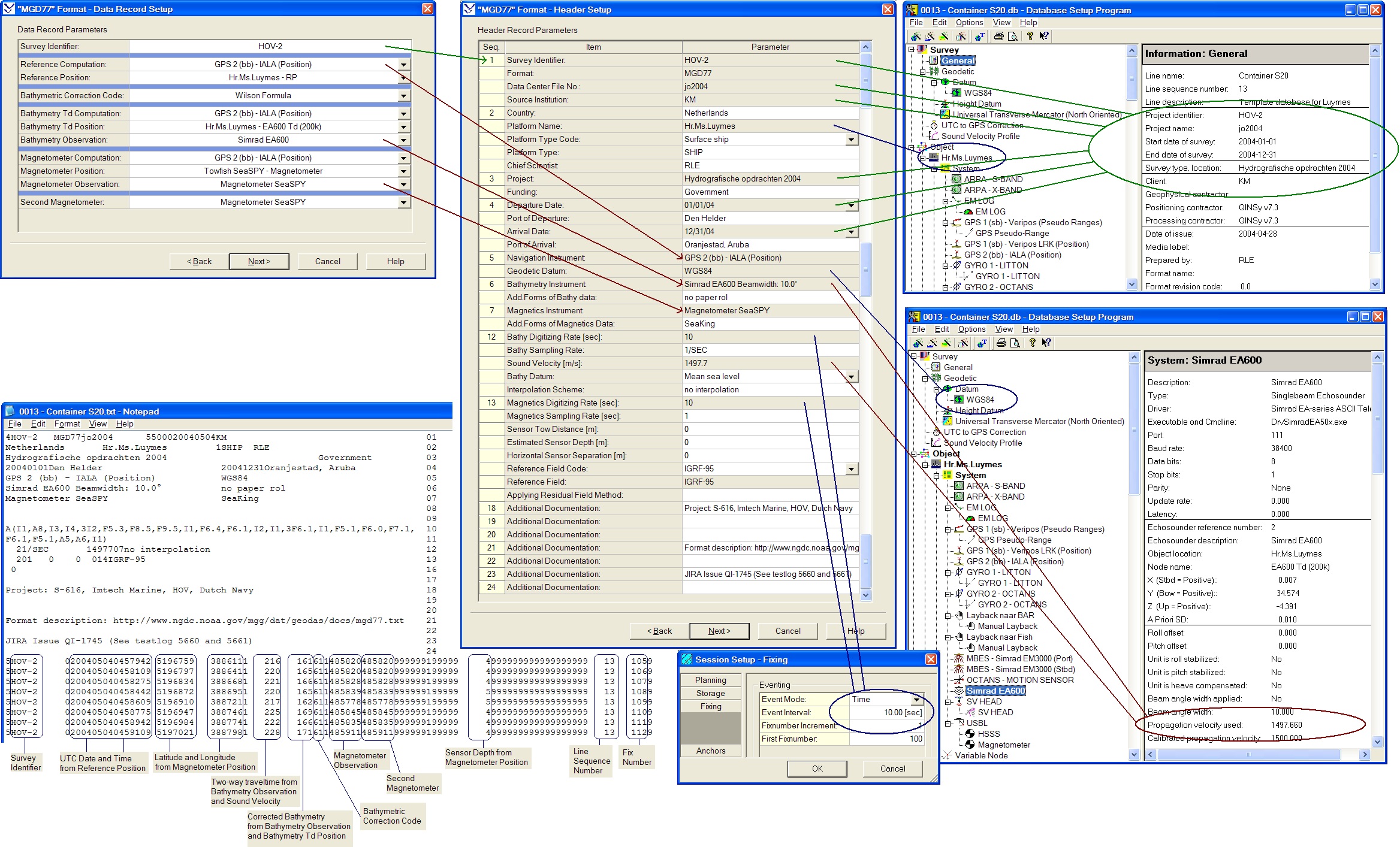Click OK in Session Setup dialog
This screenshot has width=1400, height=847.
click(817, 769)
